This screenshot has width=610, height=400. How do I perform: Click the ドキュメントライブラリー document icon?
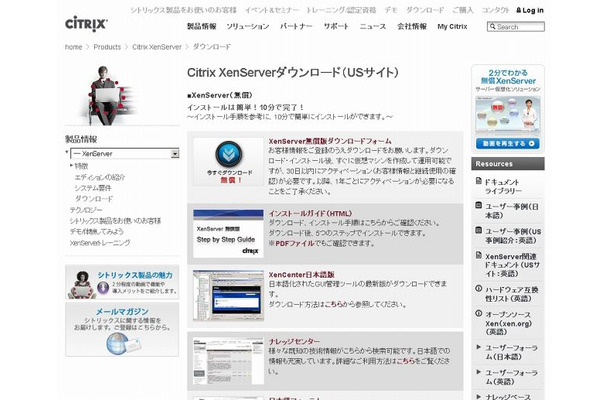pyautogui.click(x=479, y=181)
